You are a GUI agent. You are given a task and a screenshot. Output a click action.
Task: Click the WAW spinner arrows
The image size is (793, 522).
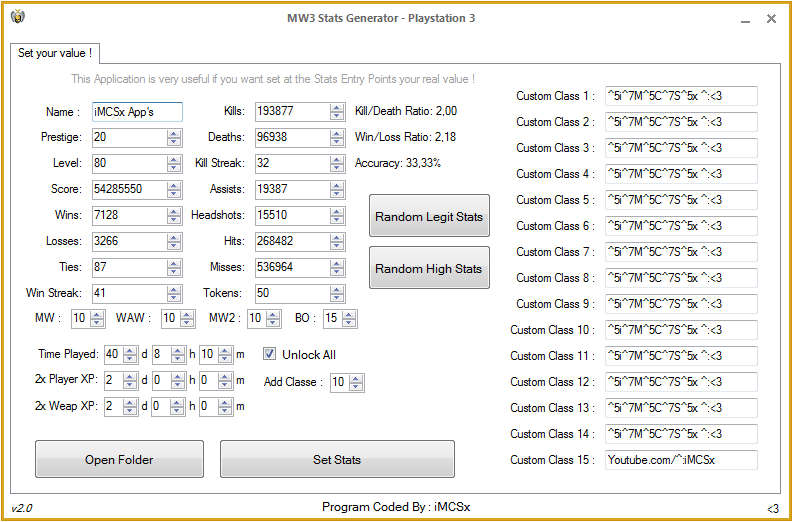point(187,319)
